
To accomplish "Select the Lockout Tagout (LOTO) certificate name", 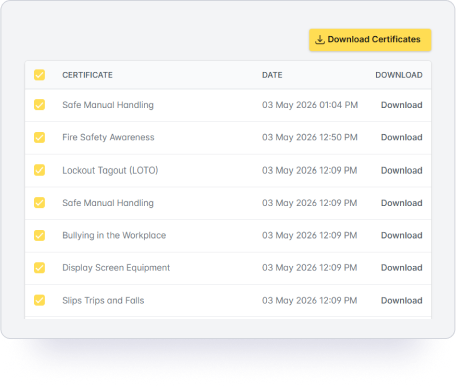I will pos(110,170).
